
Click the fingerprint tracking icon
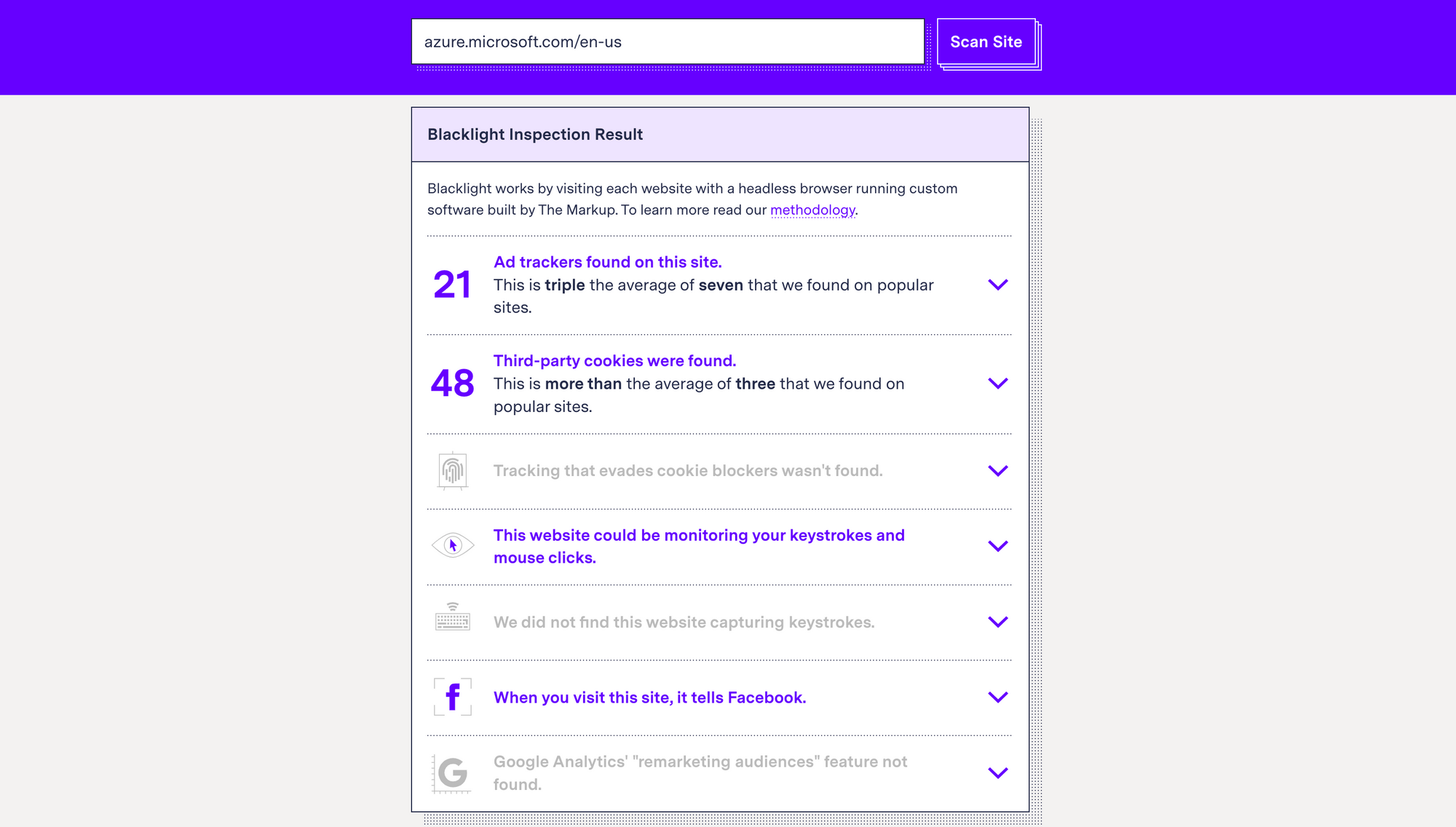[453, 471]
